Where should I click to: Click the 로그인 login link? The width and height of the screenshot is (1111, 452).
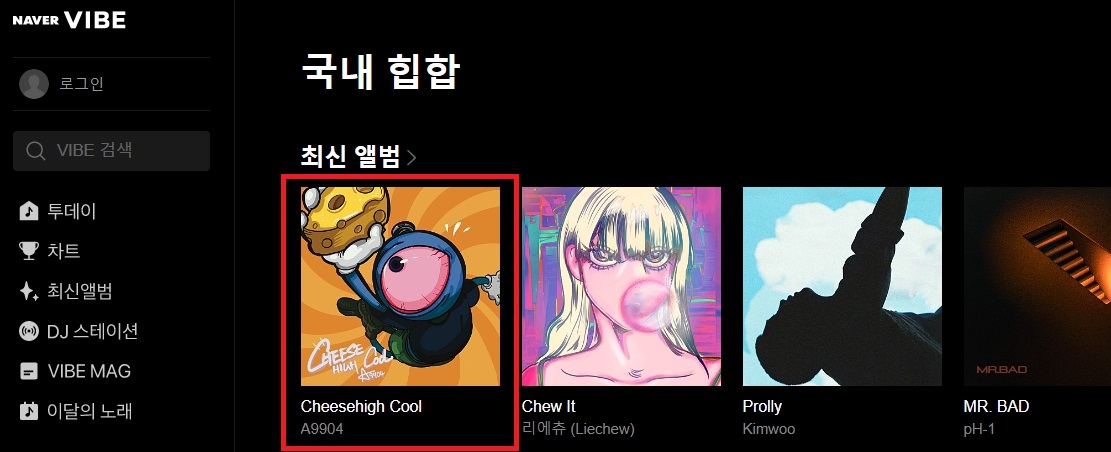(x=81, y=84)
